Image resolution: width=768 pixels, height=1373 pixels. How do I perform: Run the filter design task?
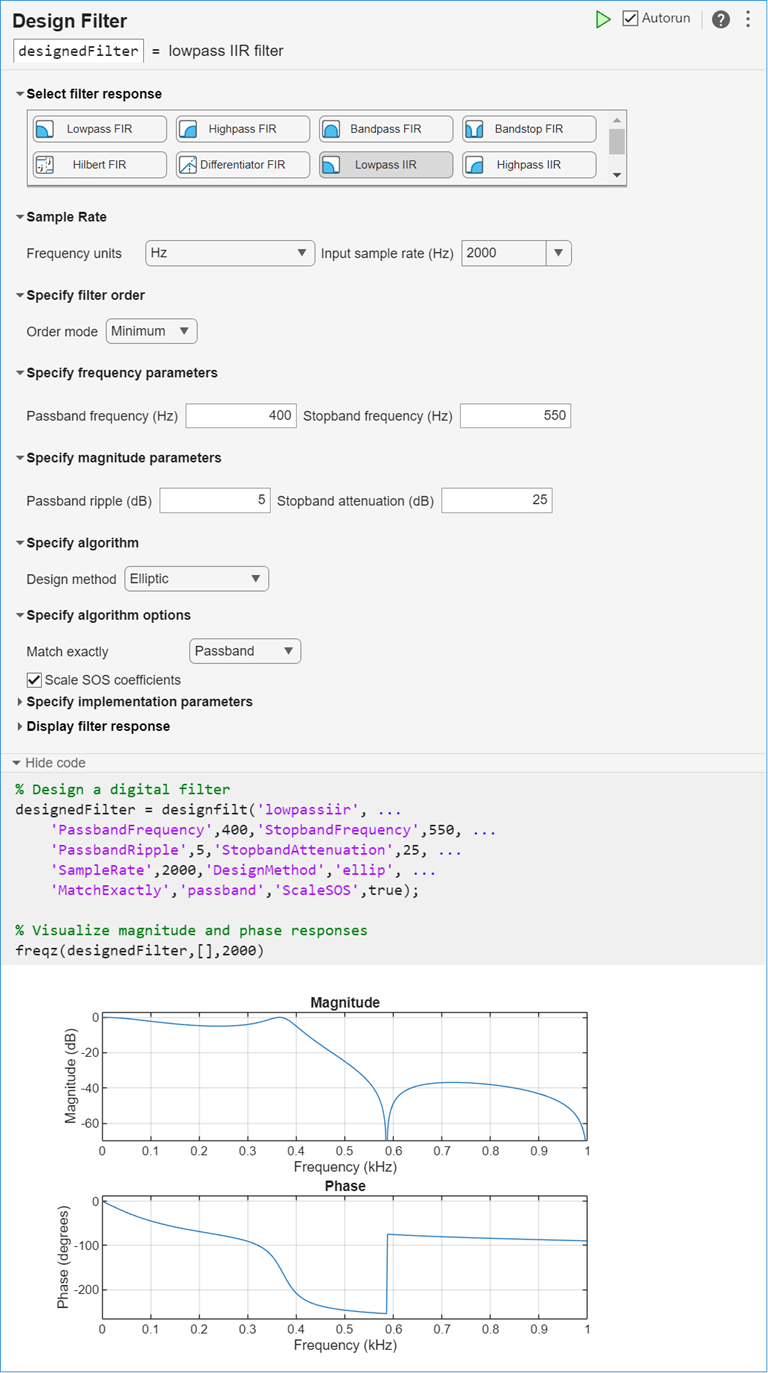603,18
